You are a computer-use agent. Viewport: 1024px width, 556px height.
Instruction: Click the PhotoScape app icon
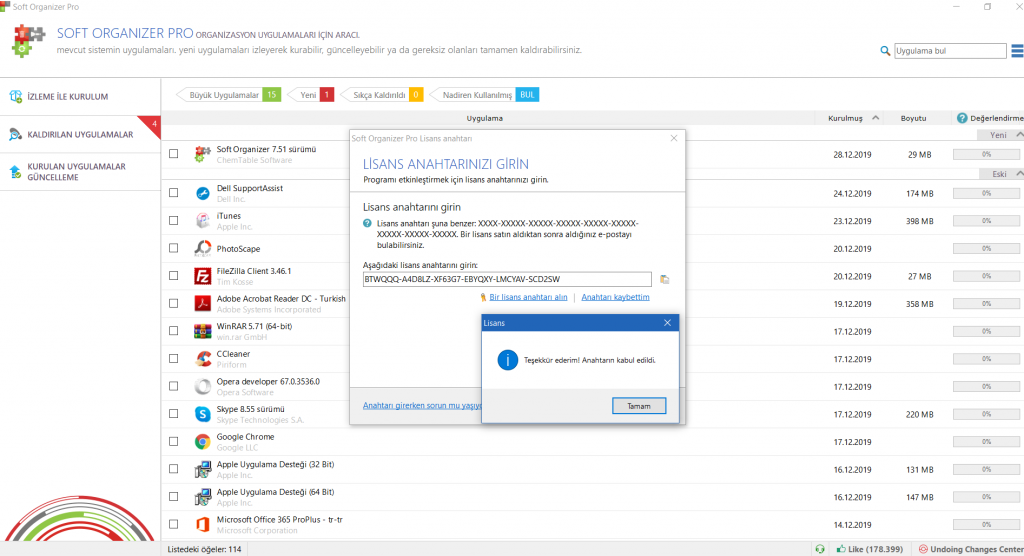click(202, 248)
